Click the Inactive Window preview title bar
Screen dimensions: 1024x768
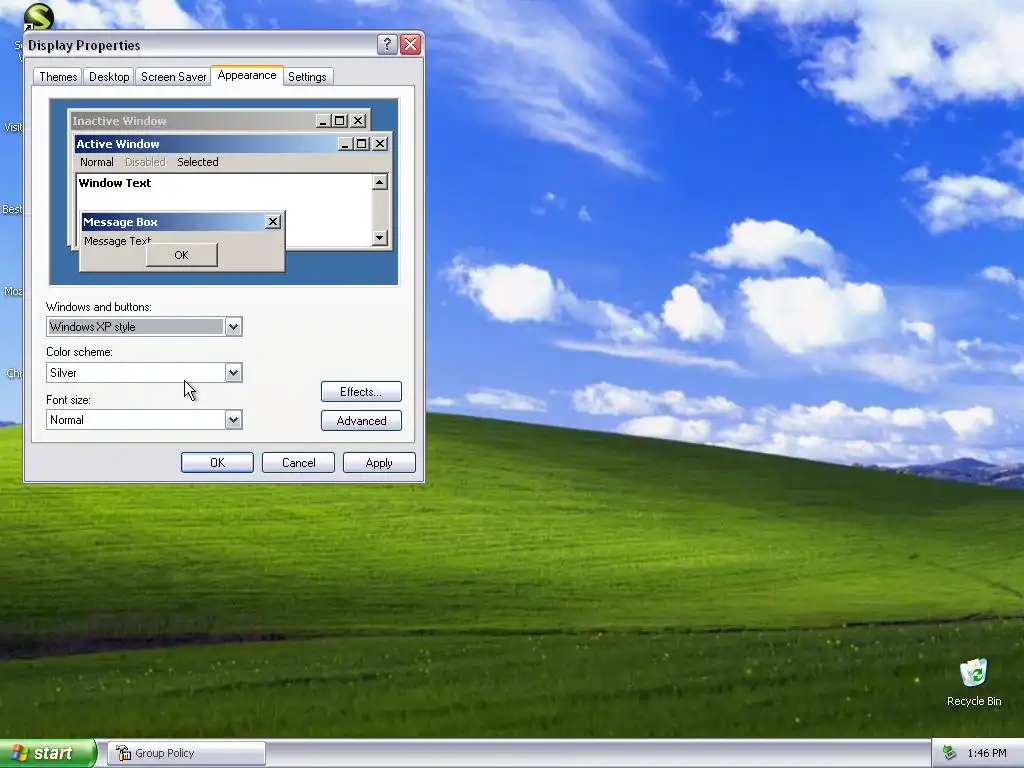pyautogui.click(x=219, y=121)
